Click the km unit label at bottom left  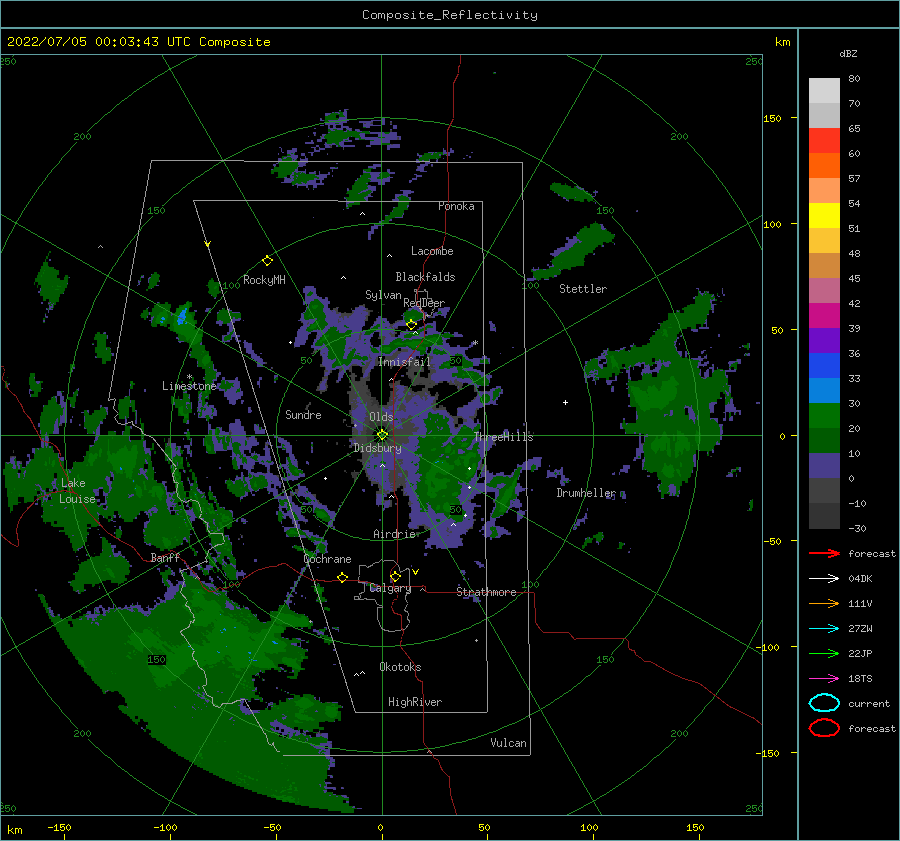tap(15, 830)
